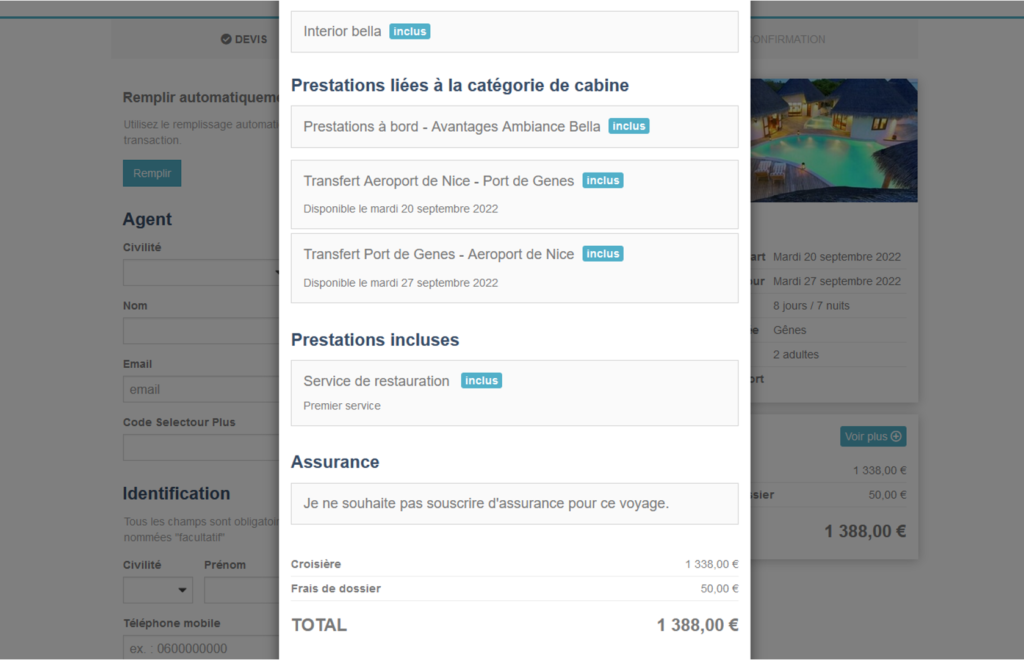Click the plus icon in Voir plus
Screen dimensions: 1024x660
tap(896, 436)
